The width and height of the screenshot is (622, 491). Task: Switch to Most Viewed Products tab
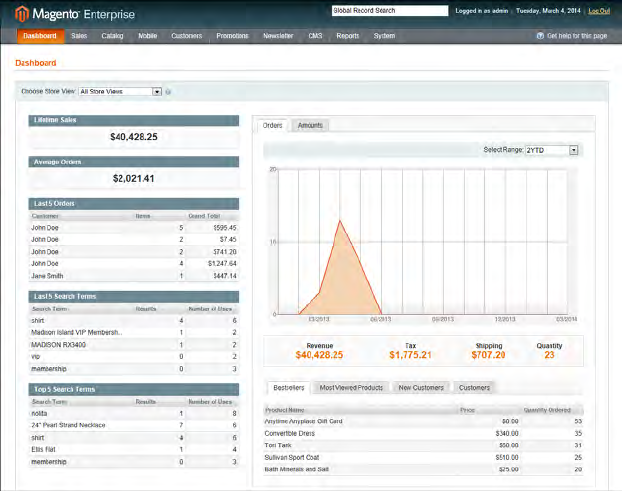tap(350, 387)
